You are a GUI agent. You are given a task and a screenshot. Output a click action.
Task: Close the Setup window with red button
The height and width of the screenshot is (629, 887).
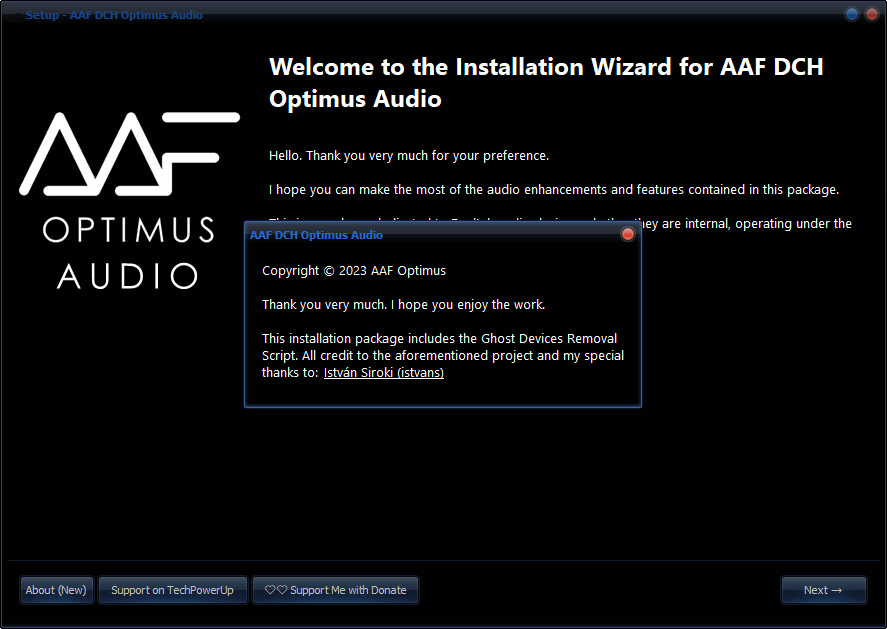(871, 14)
